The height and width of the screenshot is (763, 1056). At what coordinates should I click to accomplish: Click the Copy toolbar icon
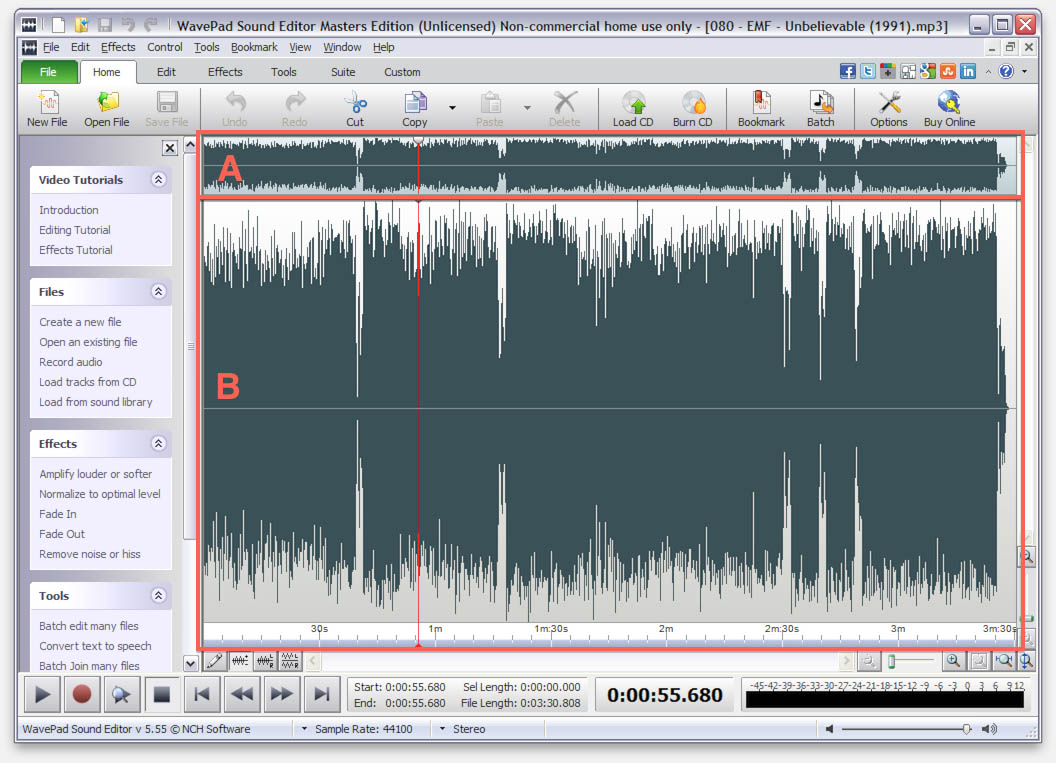coord(415,108)
